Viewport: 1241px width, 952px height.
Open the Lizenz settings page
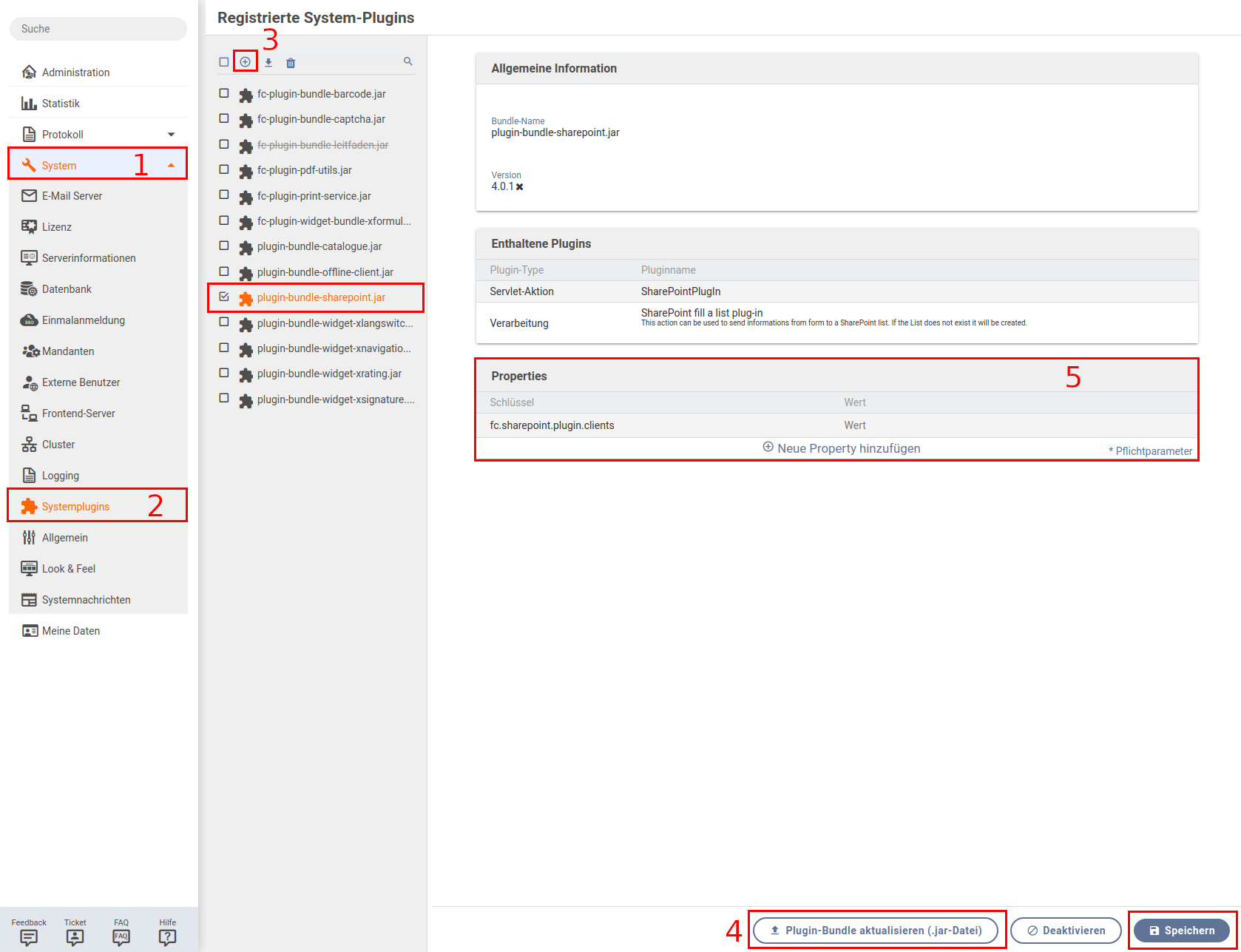tap(57, 226)
